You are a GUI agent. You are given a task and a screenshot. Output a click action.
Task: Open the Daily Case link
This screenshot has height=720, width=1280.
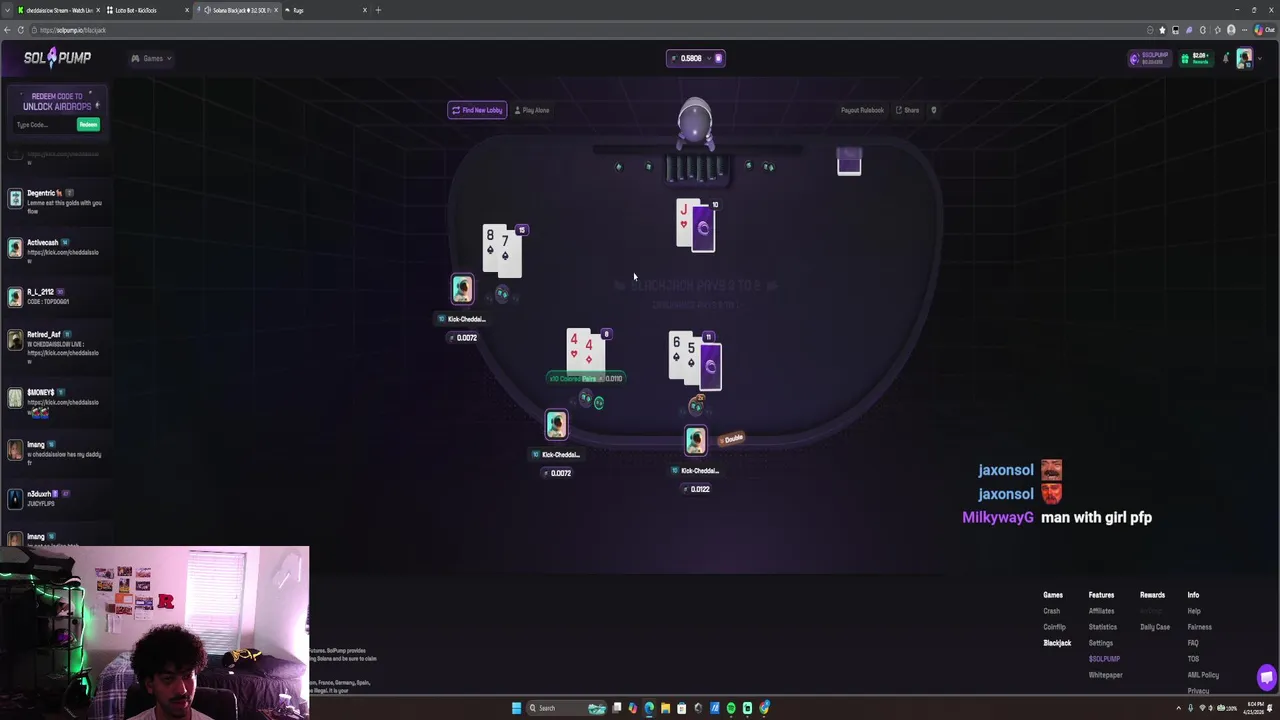[1154, 627]
